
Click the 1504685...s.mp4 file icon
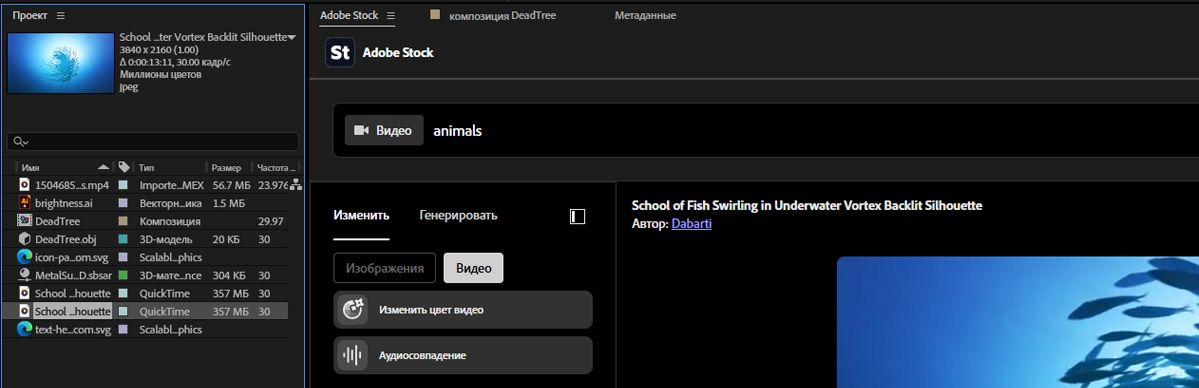24,184
